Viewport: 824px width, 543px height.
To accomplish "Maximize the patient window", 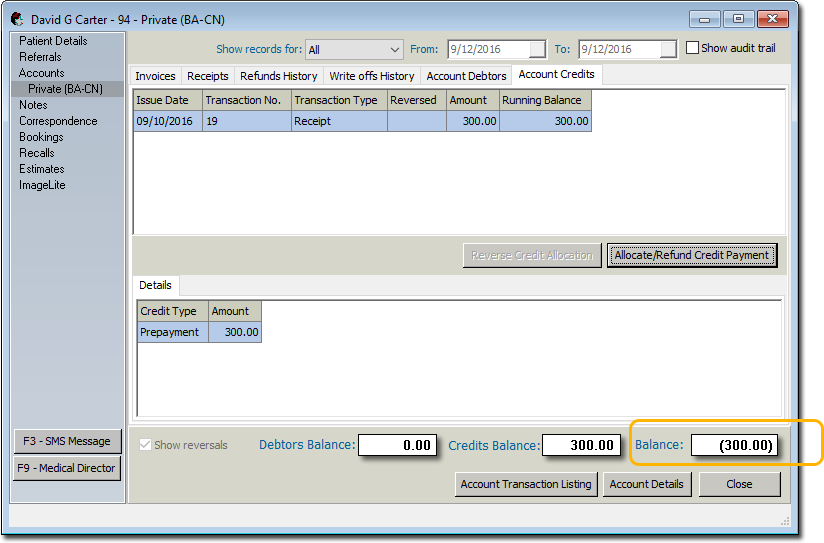I will 738,19.
